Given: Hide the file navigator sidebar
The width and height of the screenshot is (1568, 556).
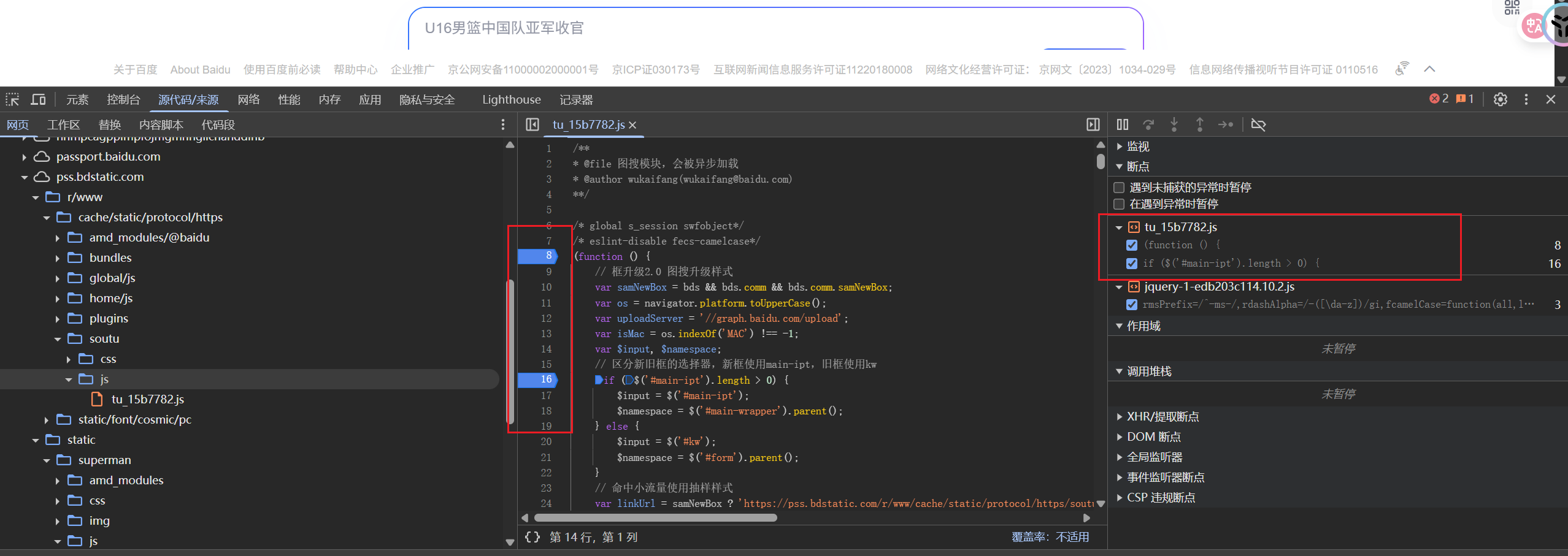Looking at the screenshot, I should 532,124.
